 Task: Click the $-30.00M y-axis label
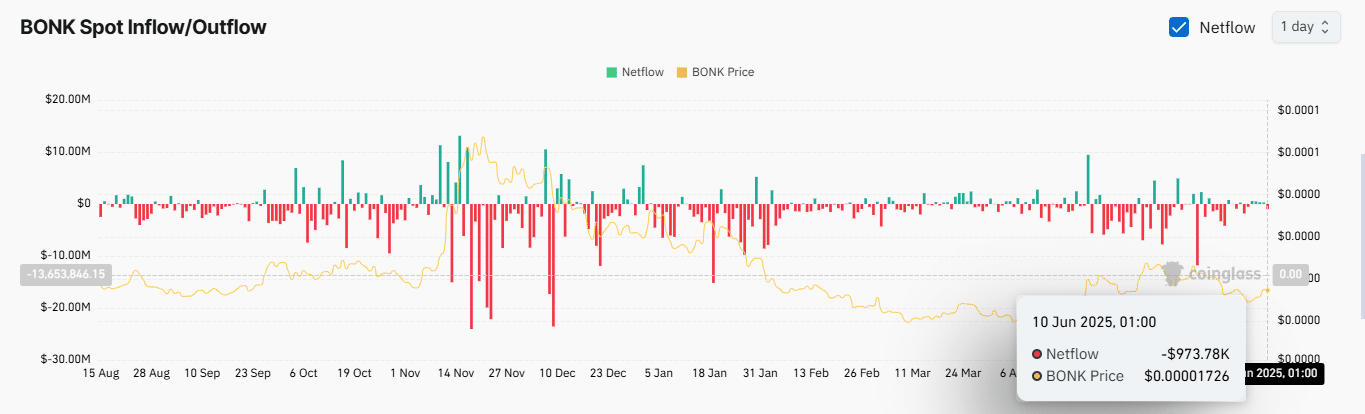67,359
